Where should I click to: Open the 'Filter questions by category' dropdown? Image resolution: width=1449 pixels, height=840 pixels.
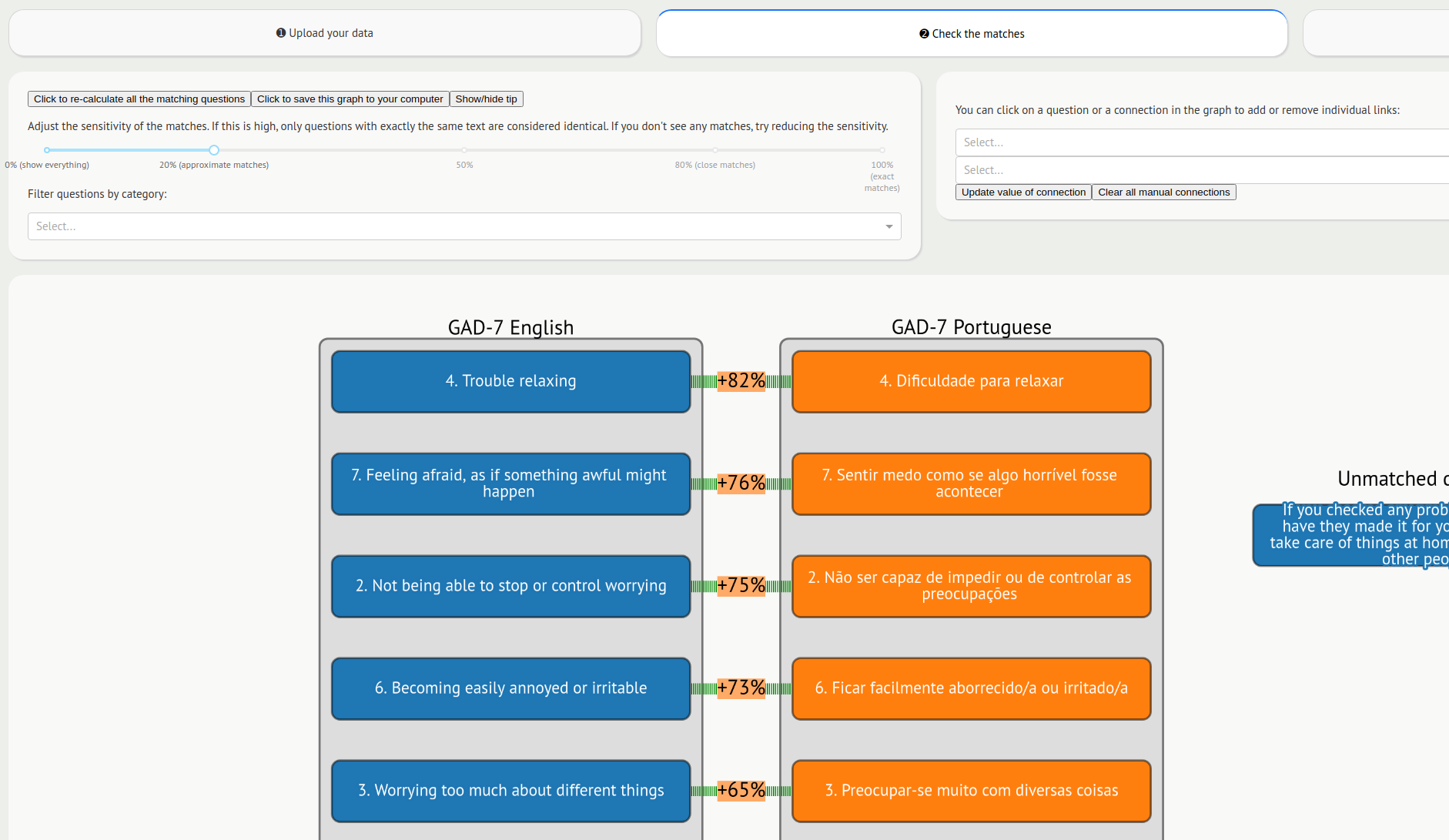(464, 226)
